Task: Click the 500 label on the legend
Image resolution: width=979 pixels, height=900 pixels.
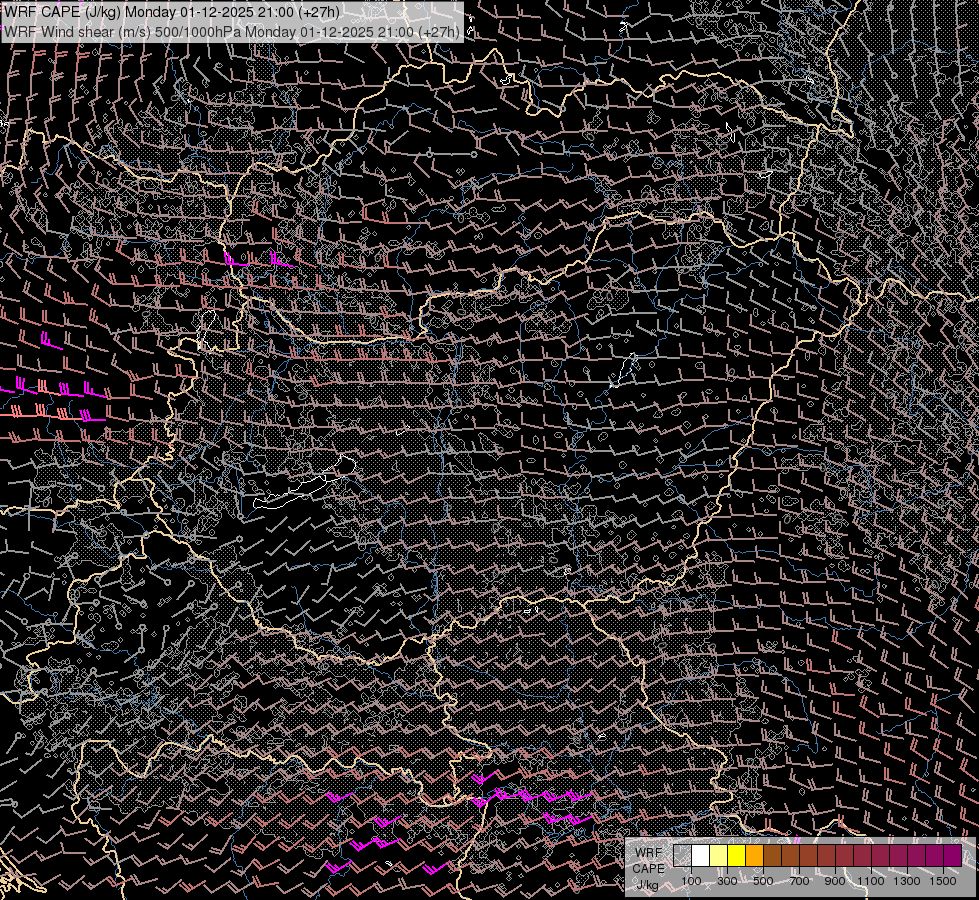Action: tap(763, 881)
